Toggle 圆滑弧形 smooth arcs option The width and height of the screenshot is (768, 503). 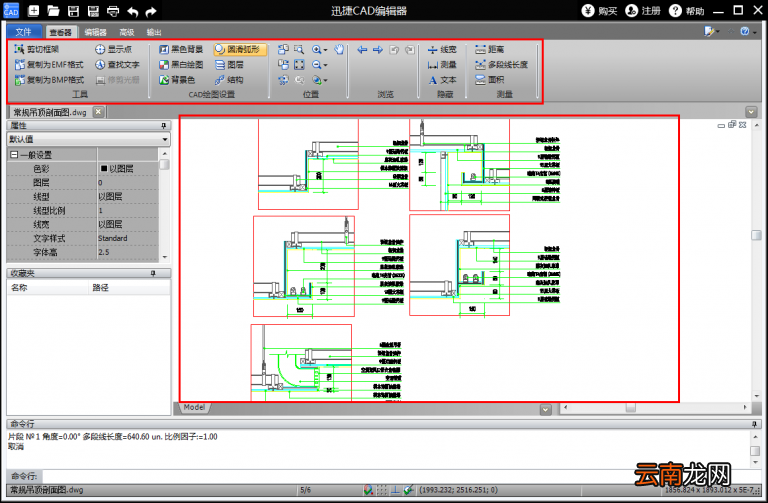[240, 49]
